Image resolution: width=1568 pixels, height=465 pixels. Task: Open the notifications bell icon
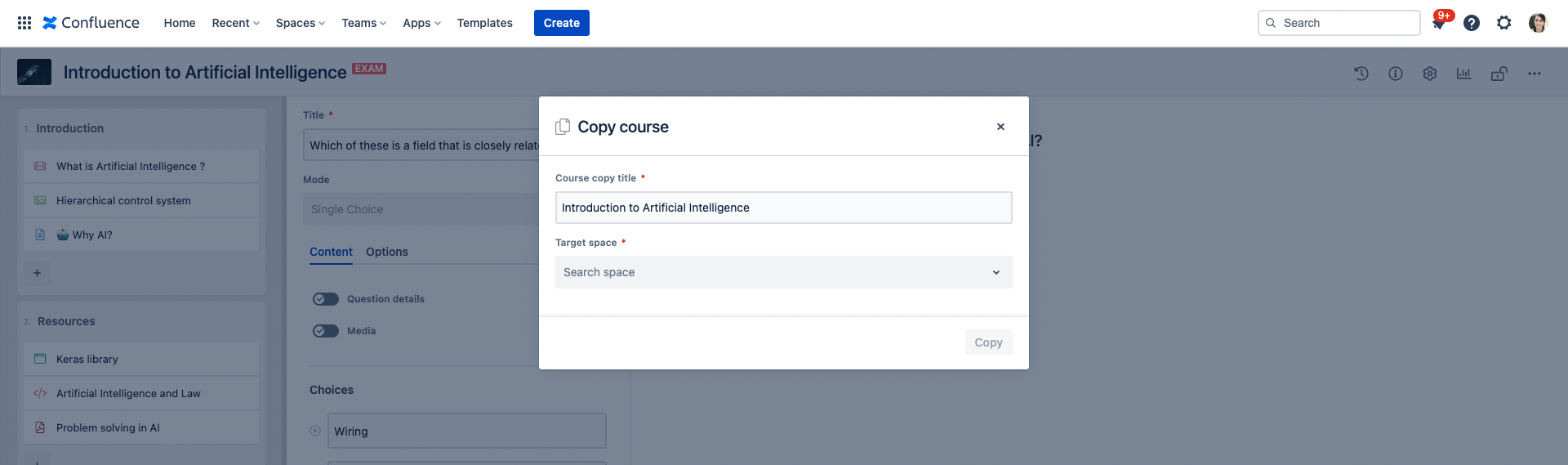(1439, 24)
